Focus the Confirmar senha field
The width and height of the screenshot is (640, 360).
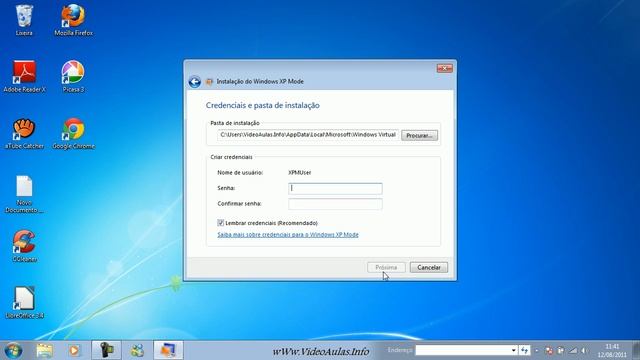[335, 204]
